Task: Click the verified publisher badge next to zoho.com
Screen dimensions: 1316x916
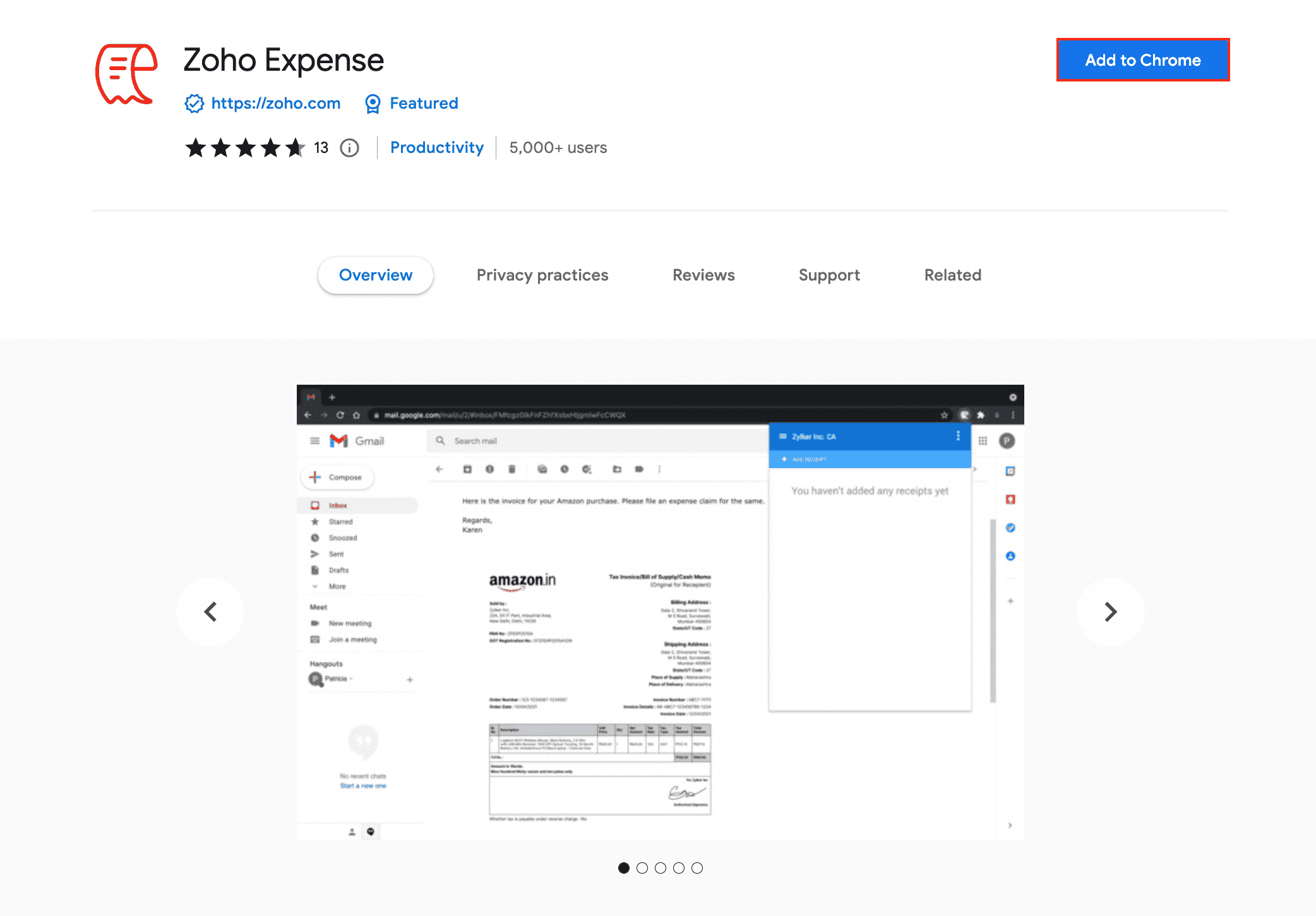Action: point(194,103)
